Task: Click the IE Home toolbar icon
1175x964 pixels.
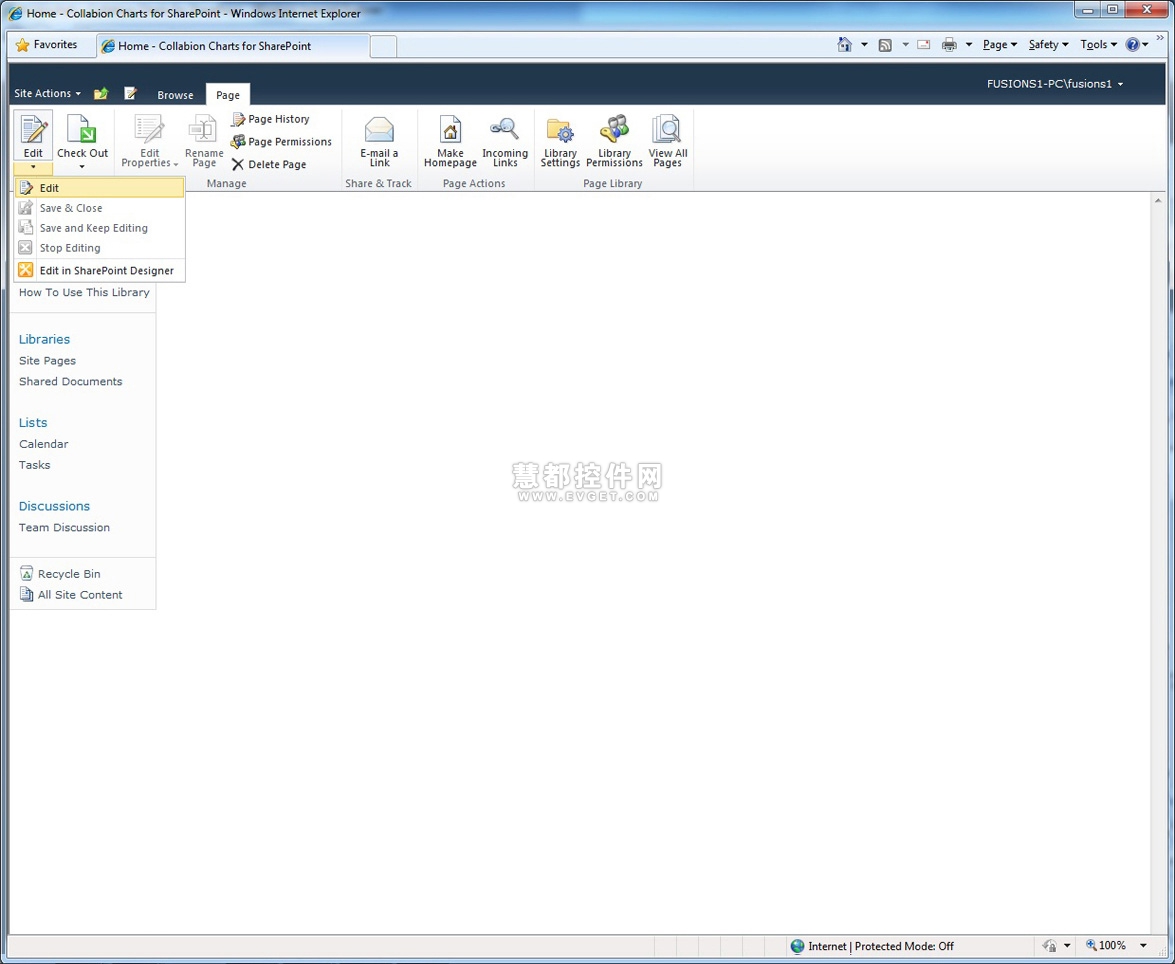Action: pos(845,45)
